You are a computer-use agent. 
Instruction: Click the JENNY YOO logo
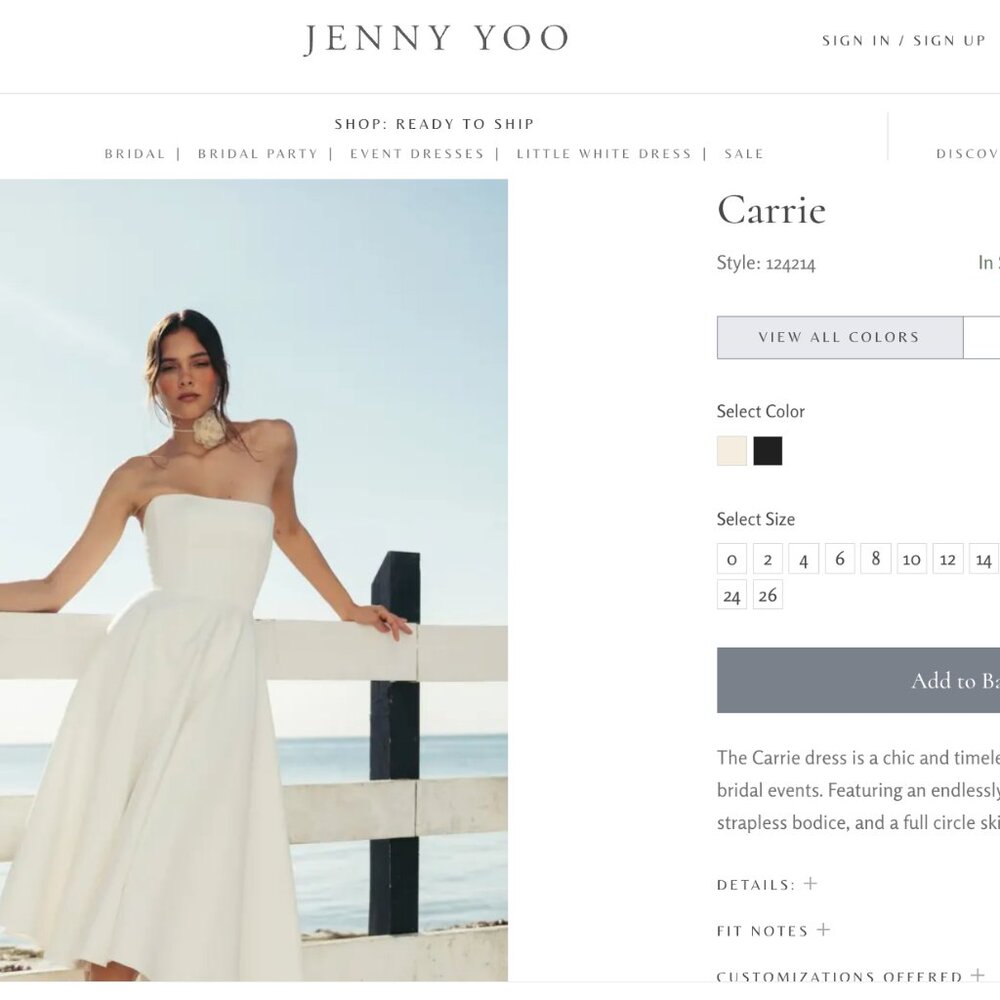pos(437,38)
